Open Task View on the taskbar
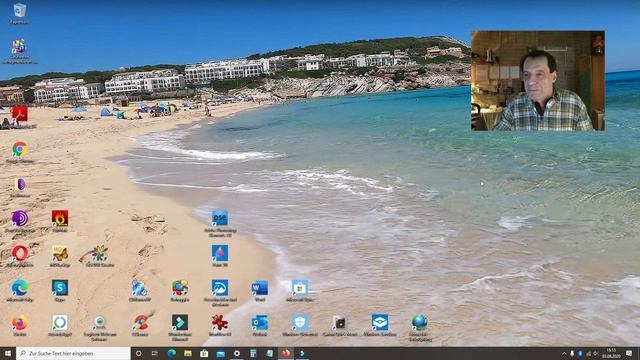This screenshot has width=640, height=360. point(155,353)
